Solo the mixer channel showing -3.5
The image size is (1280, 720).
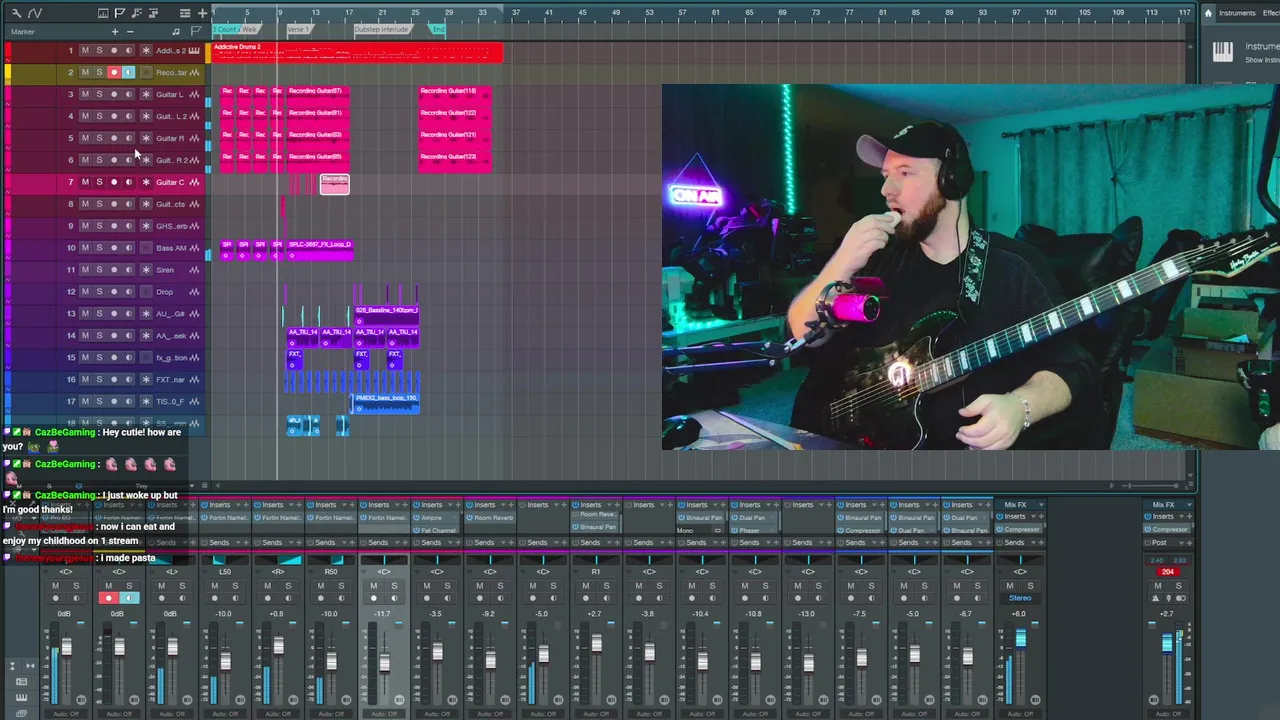[x=447, y=585]
